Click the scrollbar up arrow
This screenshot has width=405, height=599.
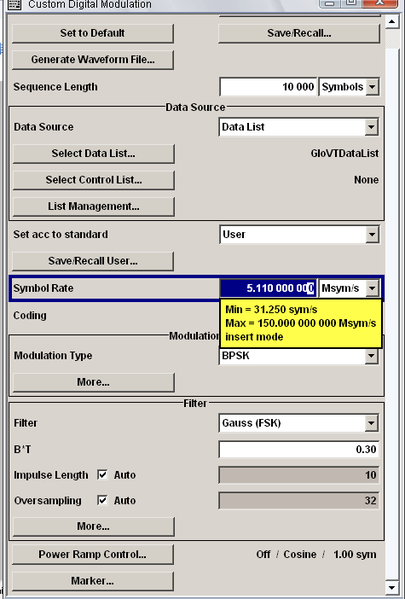click(392, 21)
